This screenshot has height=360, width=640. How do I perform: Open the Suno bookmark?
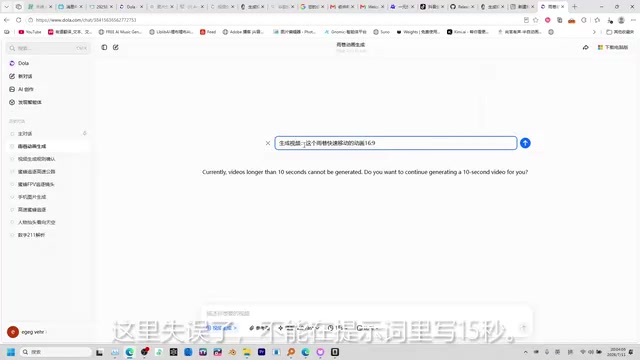(382, 32)
